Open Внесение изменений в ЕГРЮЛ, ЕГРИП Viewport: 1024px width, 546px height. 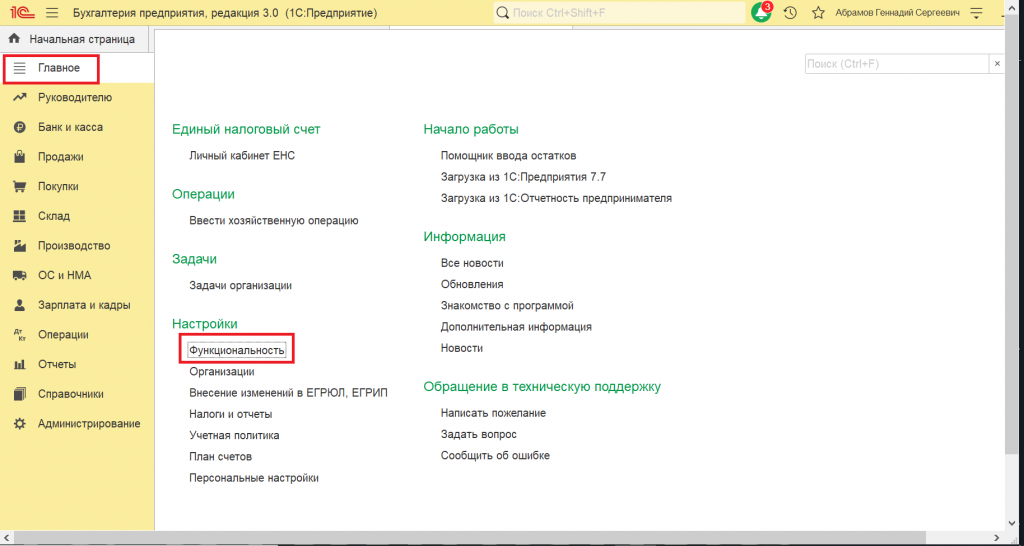(x=288, y=393)
